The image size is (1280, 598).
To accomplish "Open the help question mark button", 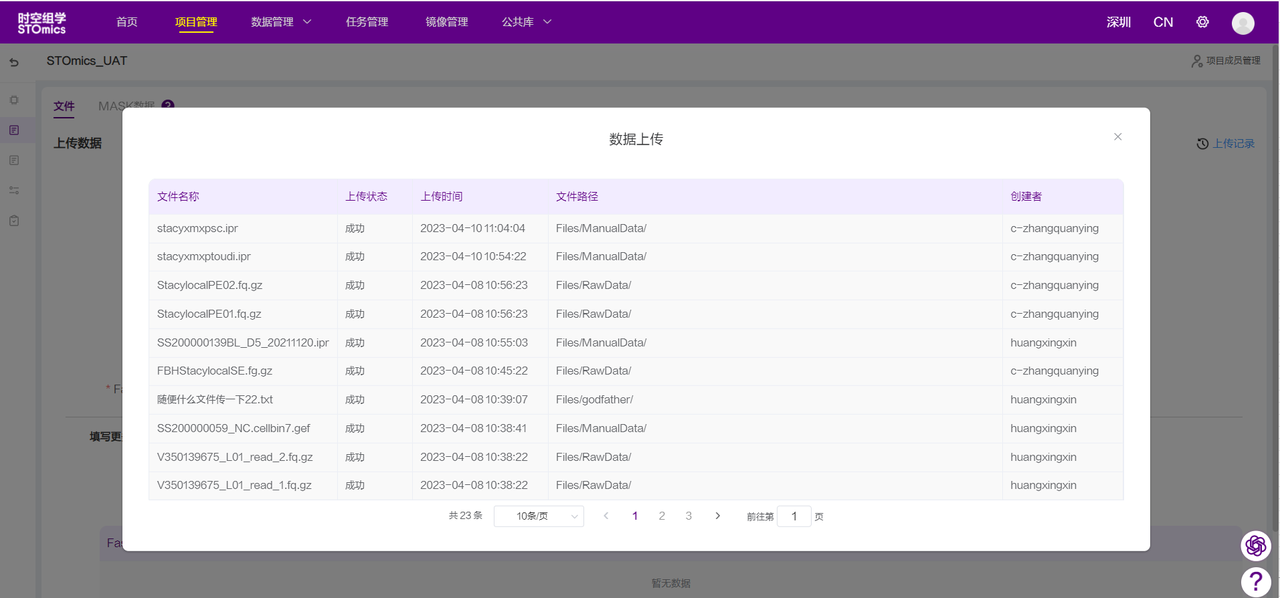I will click(x=1255, y=581).
